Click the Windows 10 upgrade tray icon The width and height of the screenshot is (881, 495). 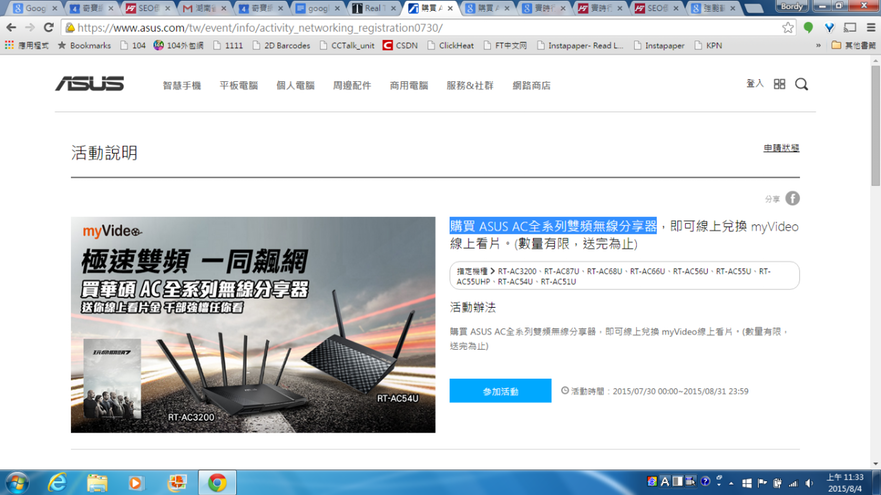(747, 483)
